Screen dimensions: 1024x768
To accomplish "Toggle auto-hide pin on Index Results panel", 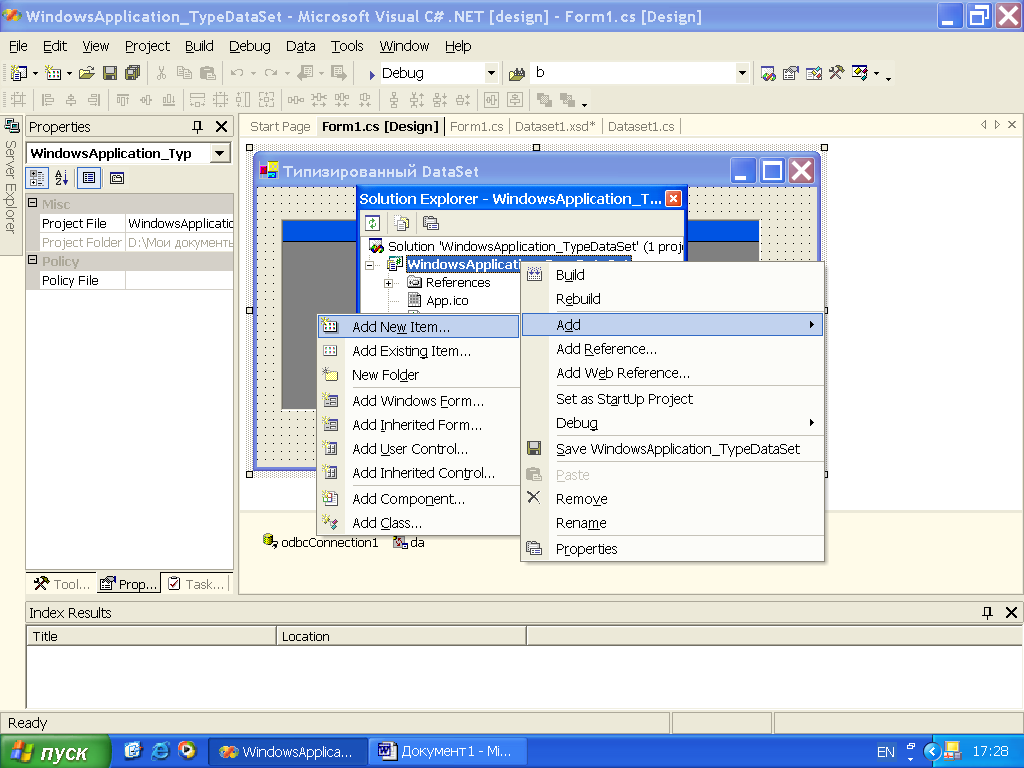I will 988,613.
